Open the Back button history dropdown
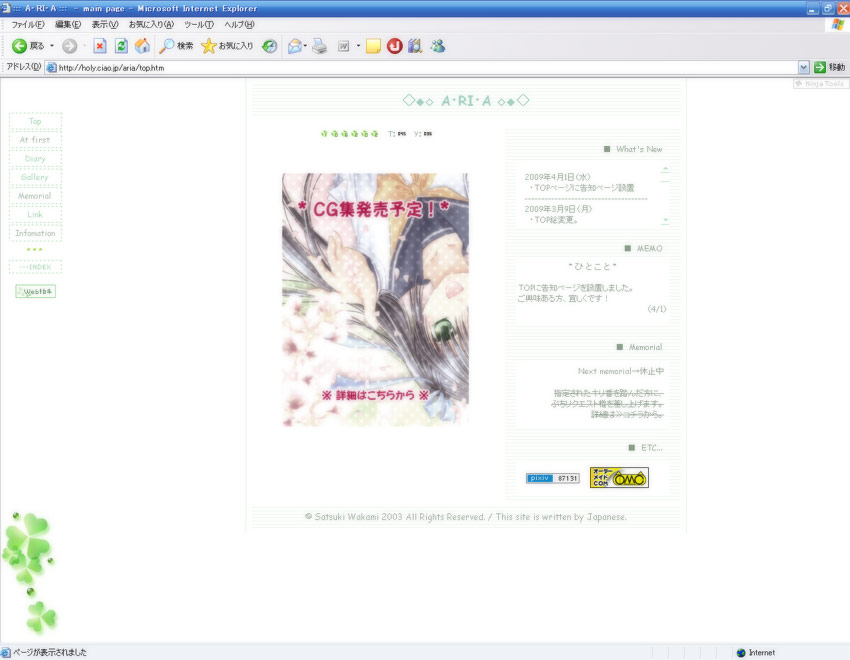 52,46
